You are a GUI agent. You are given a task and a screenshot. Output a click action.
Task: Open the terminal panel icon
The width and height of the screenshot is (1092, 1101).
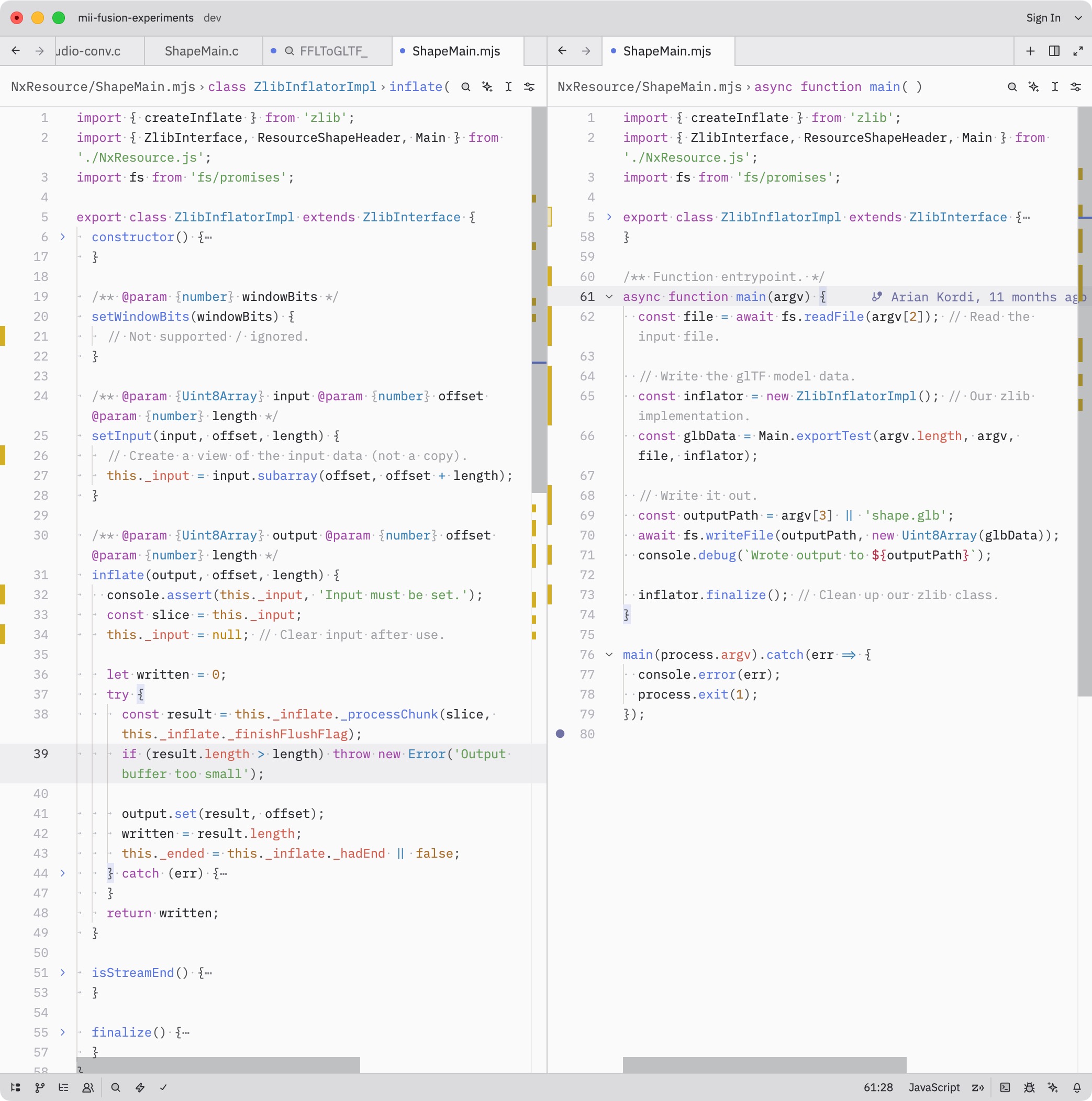coord(1005,1087)
